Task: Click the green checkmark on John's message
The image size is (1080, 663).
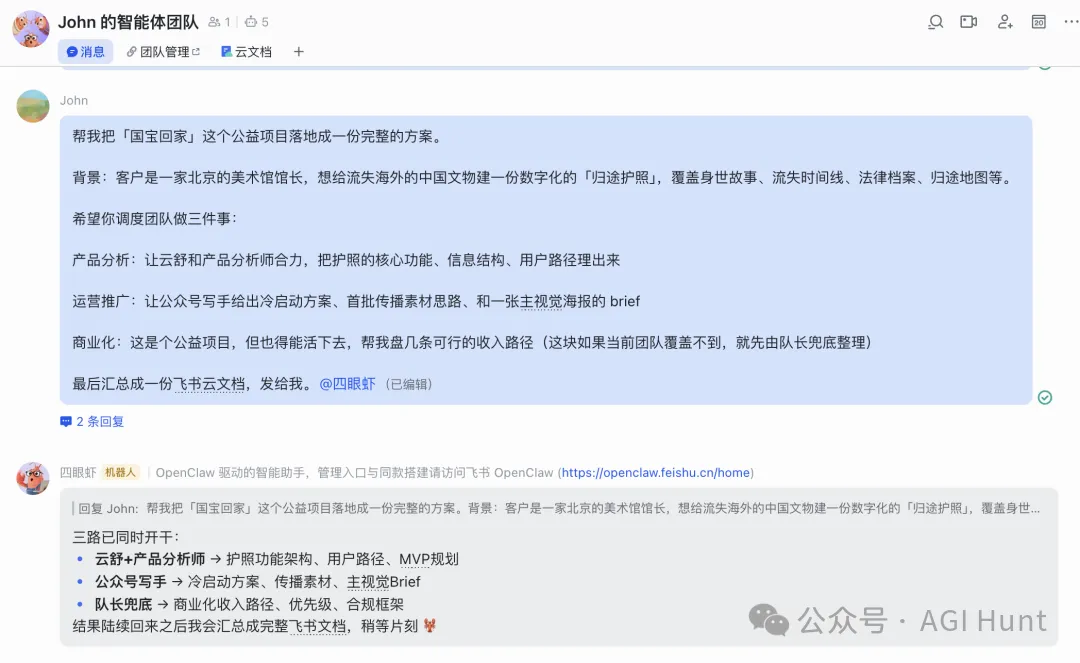Action: (x=1044, y=397)
